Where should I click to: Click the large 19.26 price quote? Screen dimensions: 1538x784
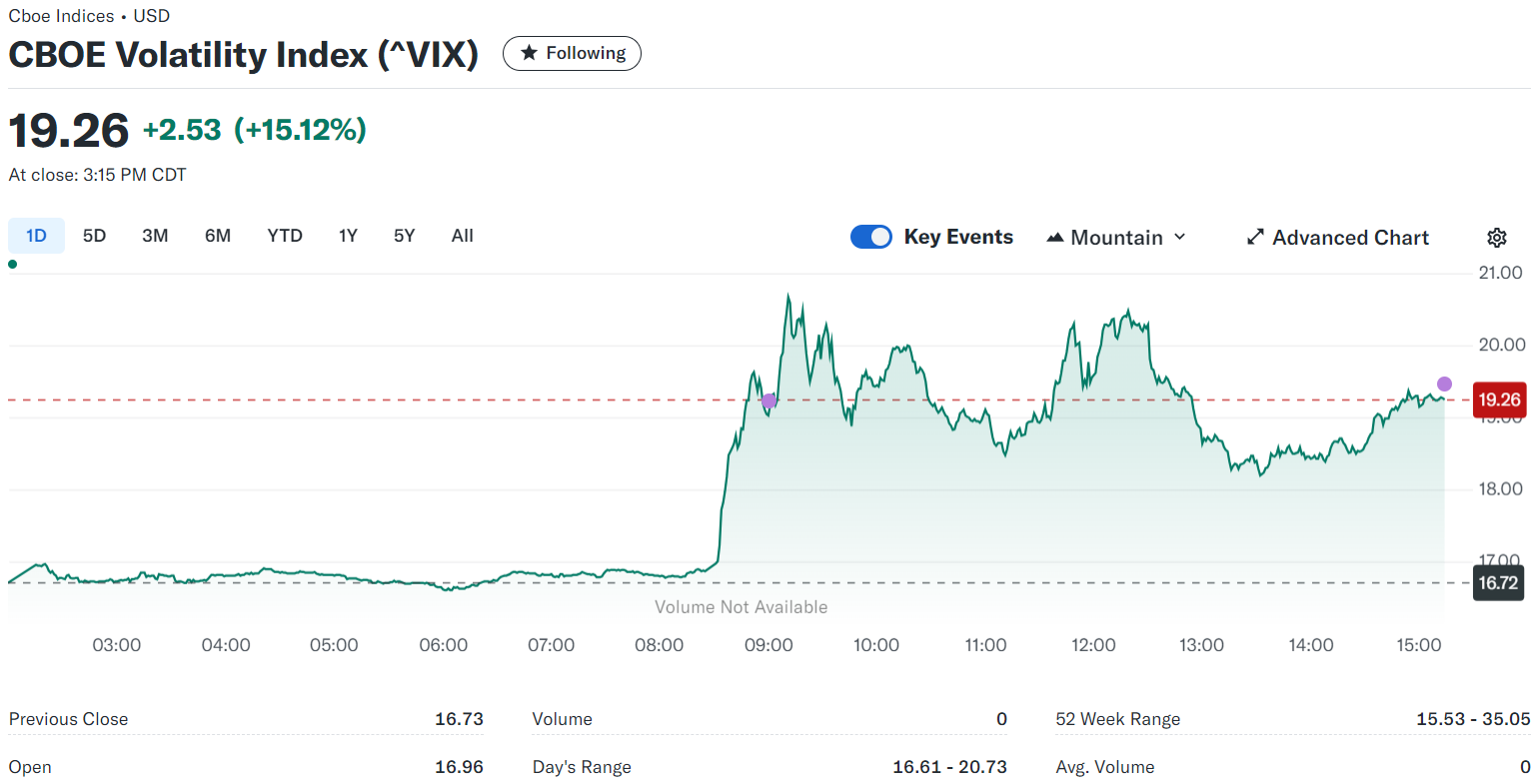coord(69,131)
